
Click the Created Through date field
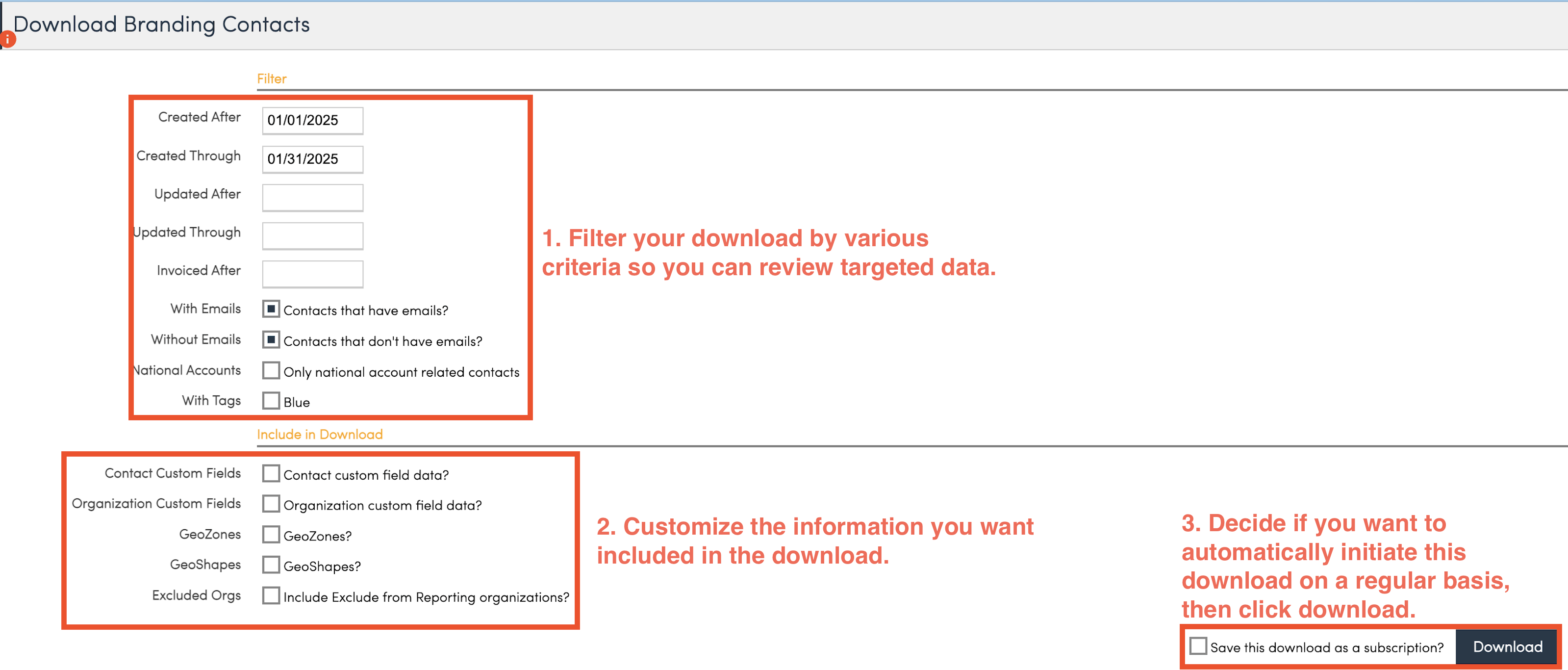click(x=312, y=159)
